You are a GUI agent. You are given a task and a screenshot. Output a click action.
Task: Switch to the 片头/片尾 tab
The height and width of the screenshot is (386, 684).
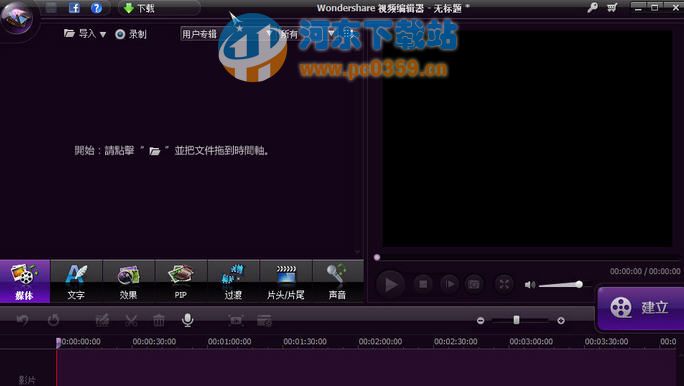click(x=286, y=281)
